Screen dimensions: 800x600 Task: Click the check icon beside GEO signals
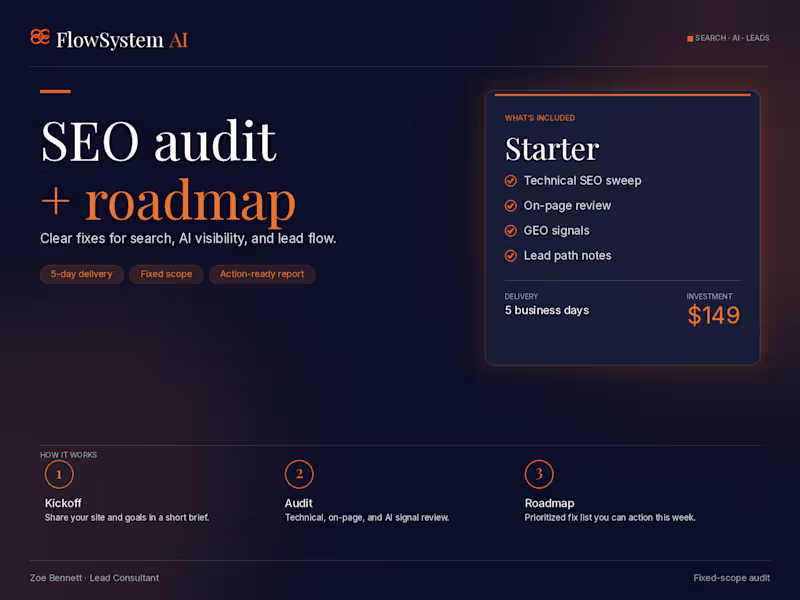[511, 231]
